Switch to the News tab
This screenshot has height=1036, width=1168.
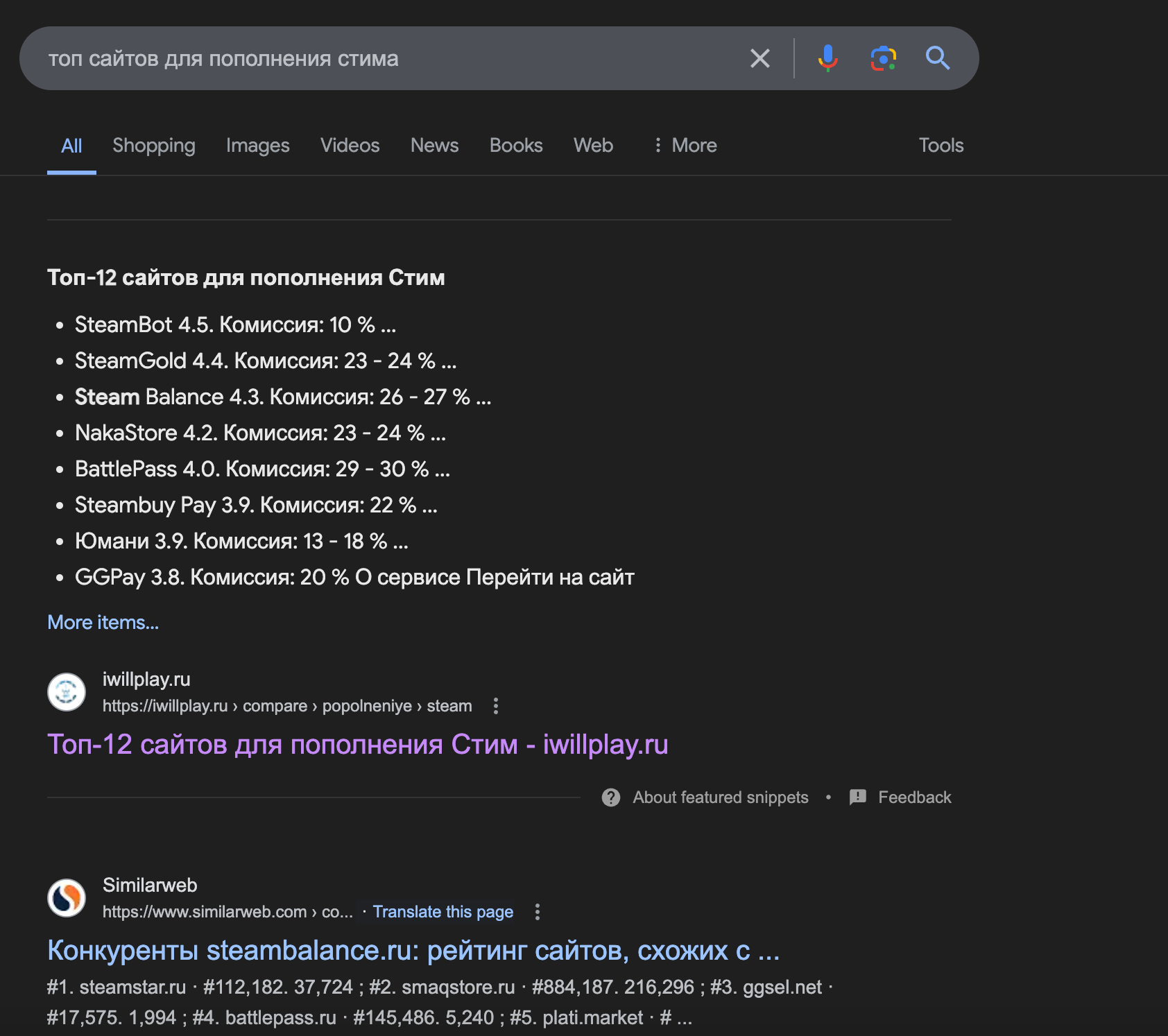coord(435,146)
